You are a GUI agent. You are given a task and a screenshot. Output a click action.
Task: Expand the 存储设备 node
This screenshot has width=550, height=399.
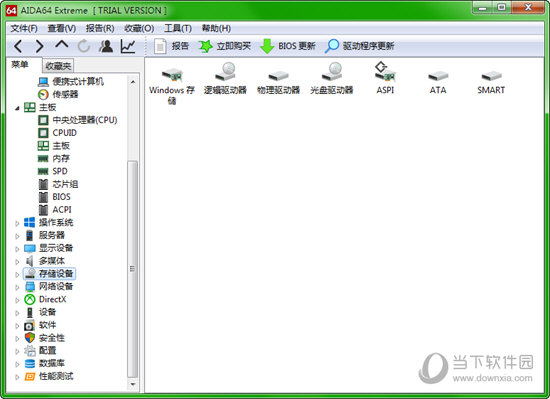pos(17,275)
